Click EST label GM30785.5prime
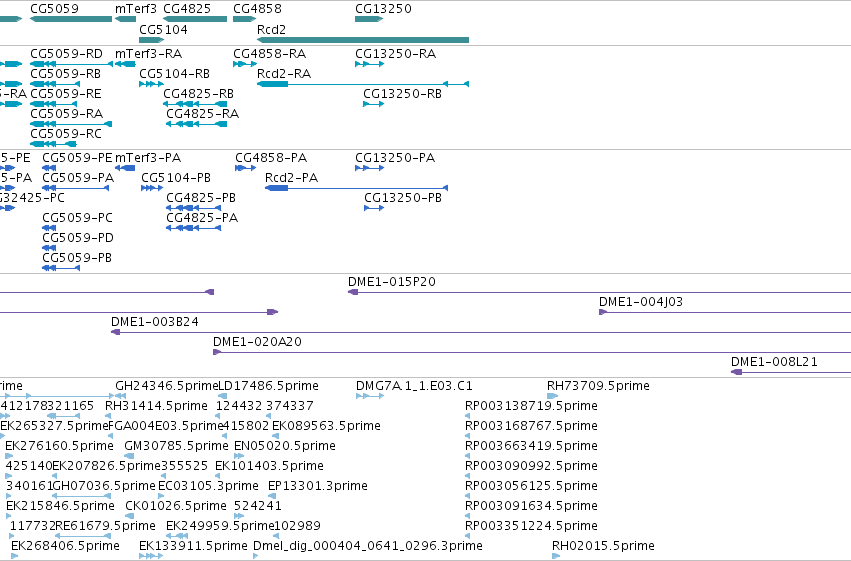 [176, 447]
